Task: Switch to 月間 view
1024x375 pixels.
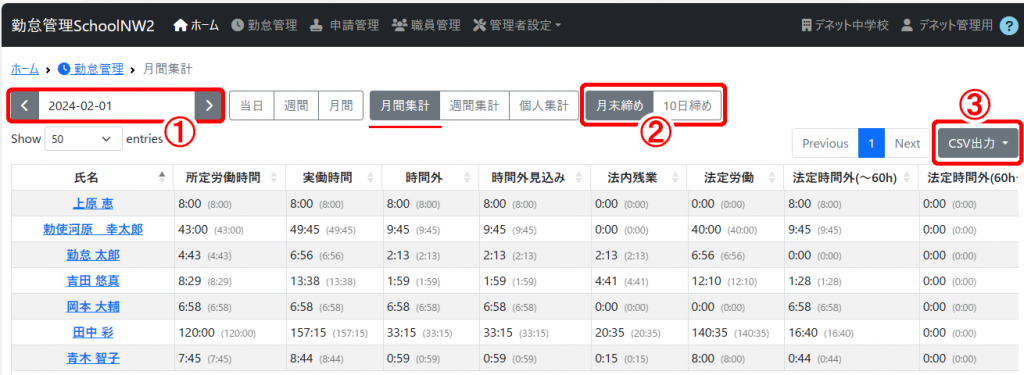Action: coord(340,106)
